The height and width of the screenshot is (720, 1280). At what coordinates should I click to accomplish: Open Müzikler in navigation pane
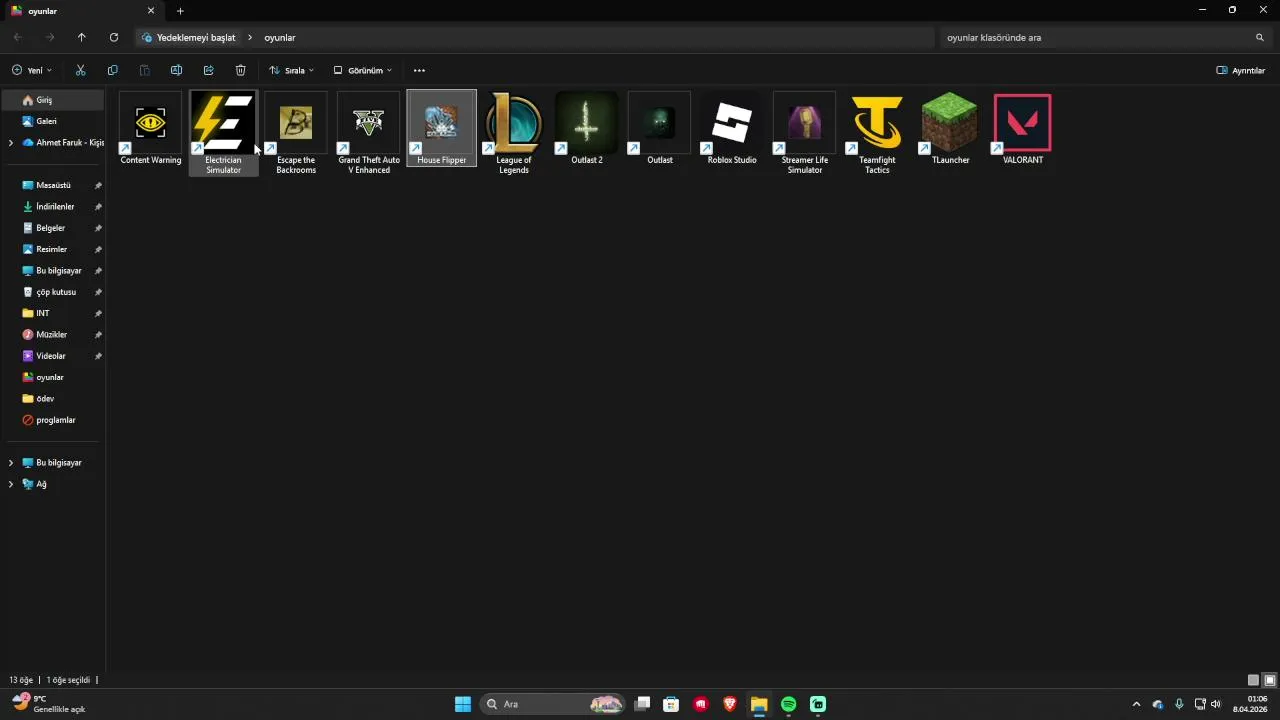[x=53, y=334]
